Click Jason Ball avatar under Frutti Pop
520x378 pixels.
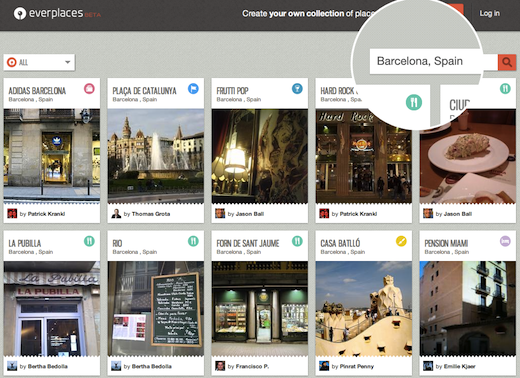(x=220, y=213)
